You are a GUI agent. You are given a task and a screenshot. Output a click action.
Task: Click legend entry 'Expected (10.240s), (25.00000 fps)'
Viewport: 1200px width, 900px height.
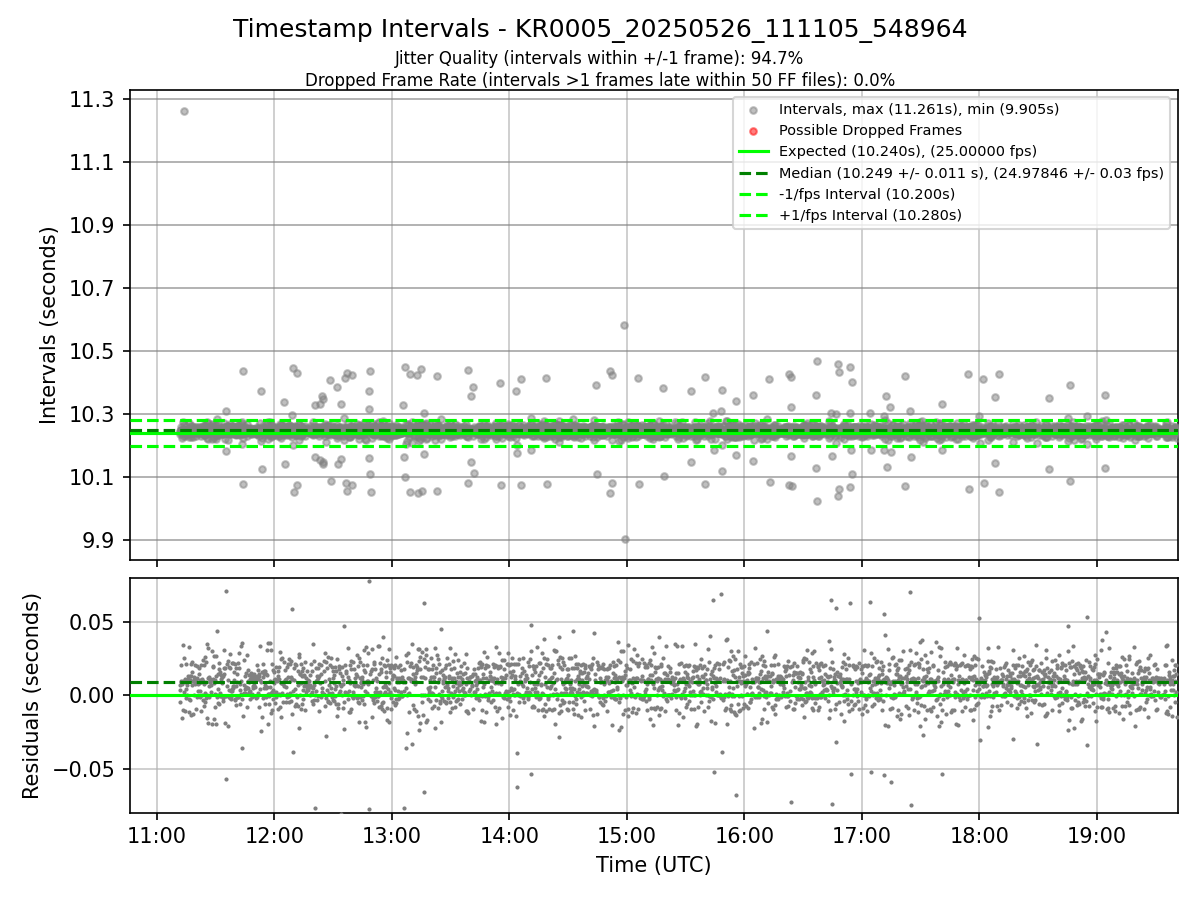point(908,151)
